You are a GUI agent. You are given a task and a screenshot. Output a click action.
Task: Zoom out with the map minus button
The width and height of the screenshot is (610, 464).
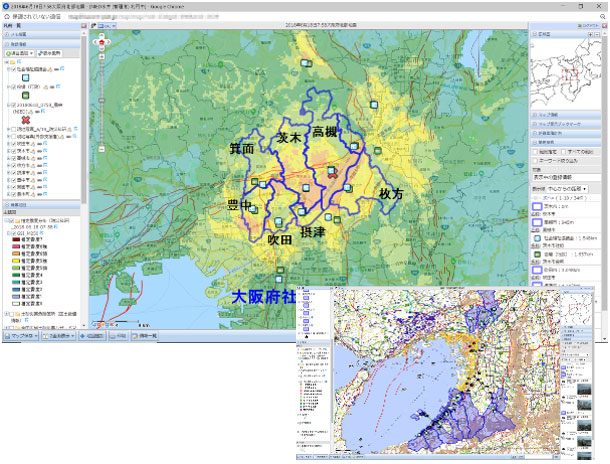tap(102, 149)
